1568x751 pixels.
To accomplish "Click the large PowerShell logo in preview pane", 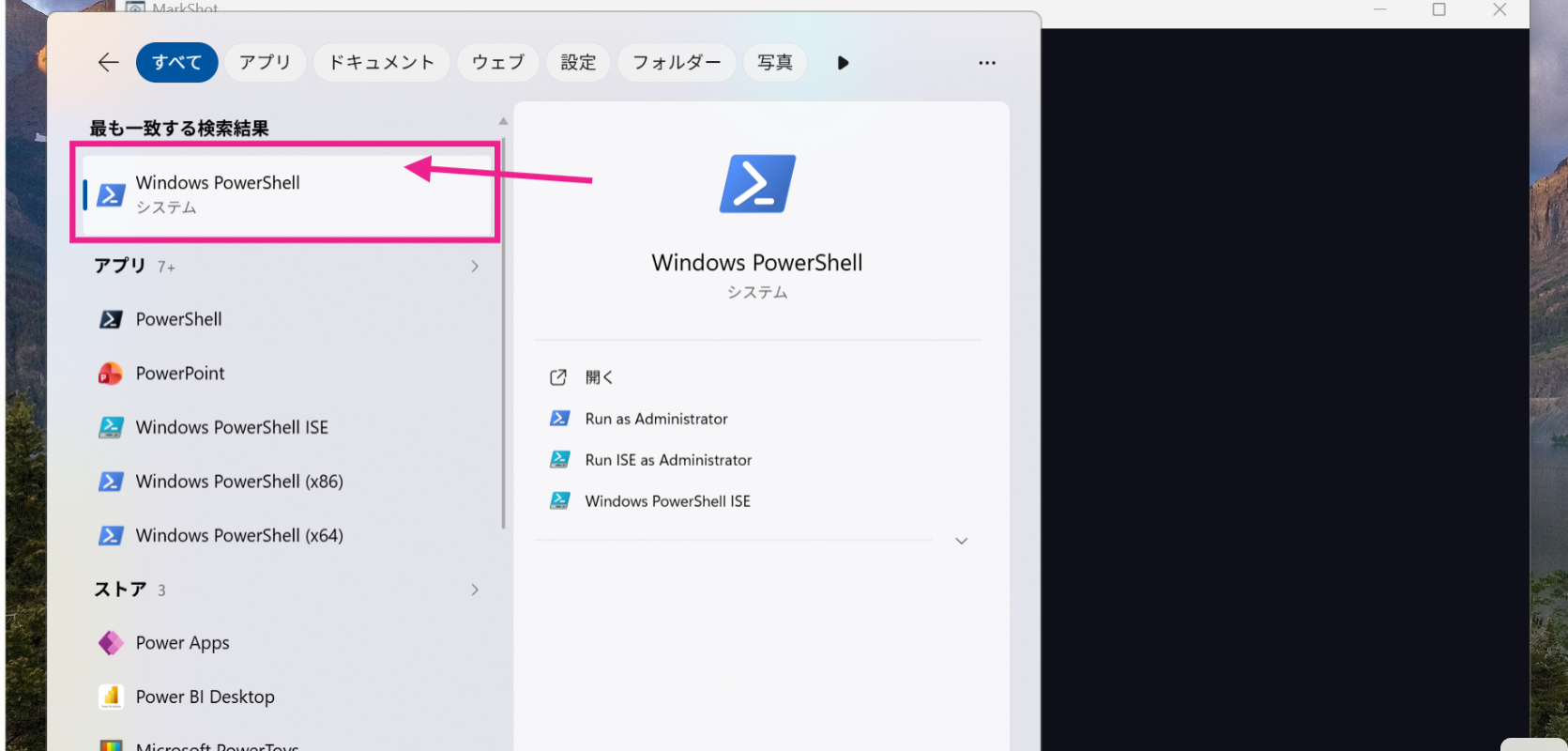I will pyautogui.click(x=757, y=184).
